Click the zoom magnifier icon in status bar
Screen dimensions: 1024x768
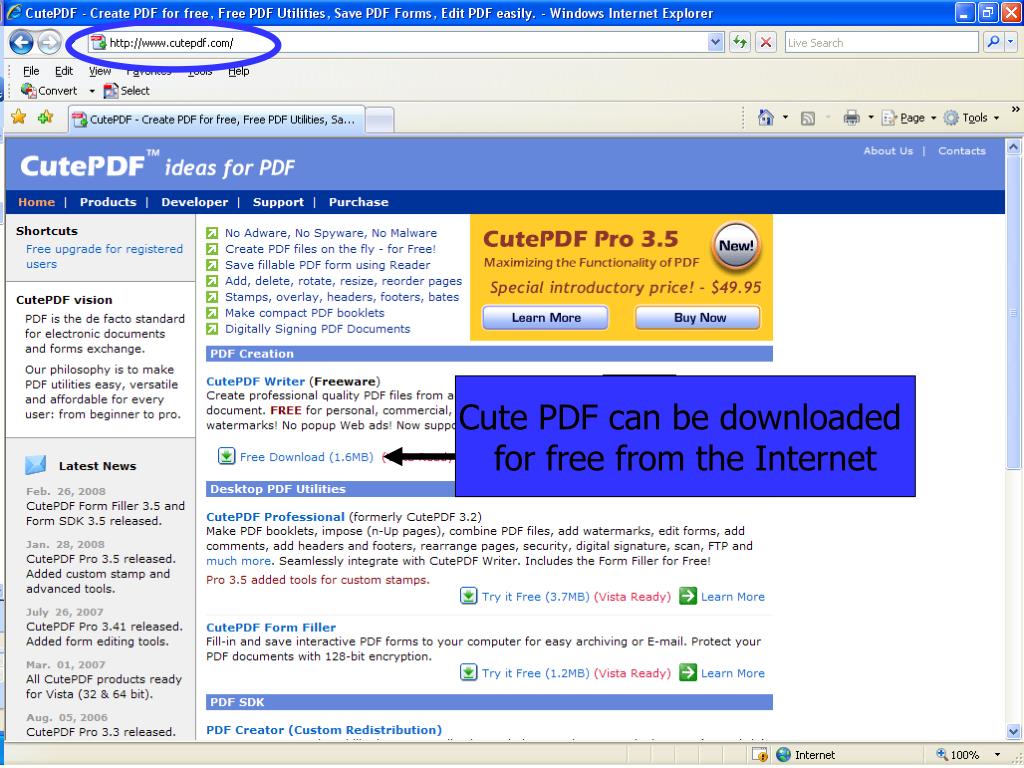(x=941, y=754)
